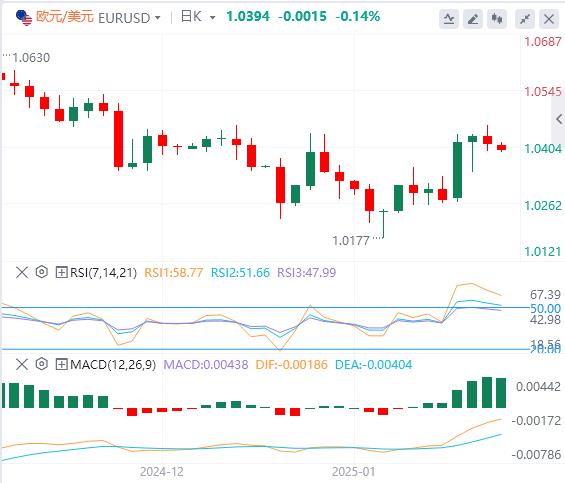Select the DEA:-0.00404 value

373,365
